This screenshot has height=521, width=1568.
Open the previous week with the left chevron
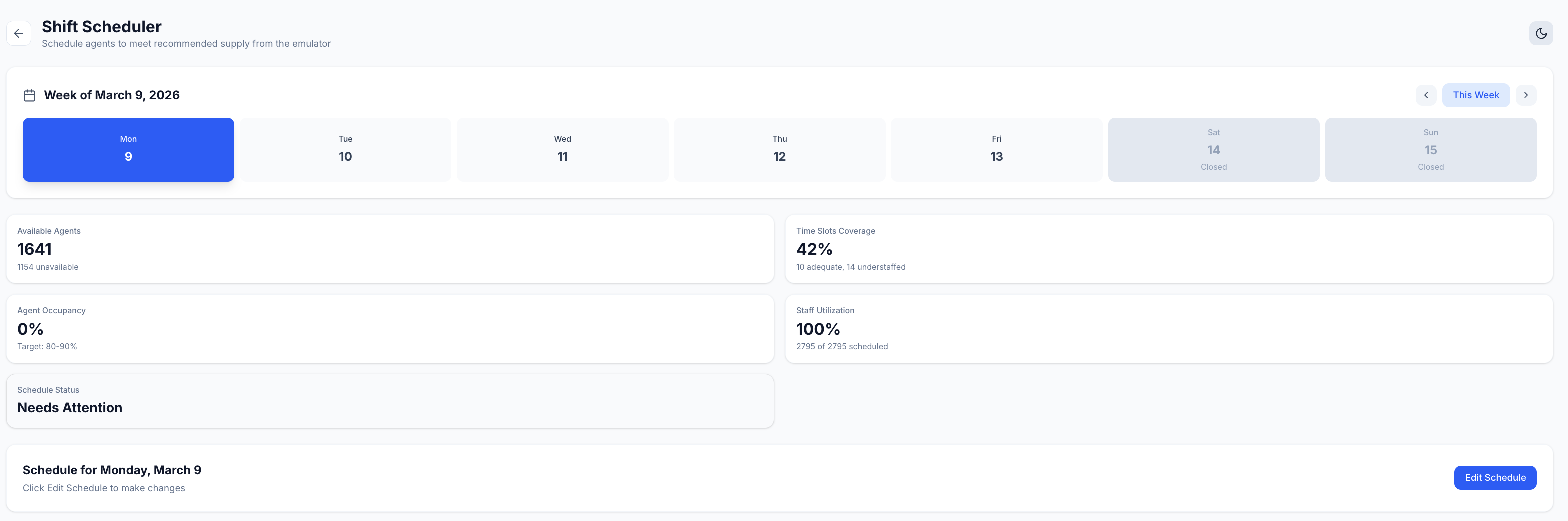pos(1426,95)
